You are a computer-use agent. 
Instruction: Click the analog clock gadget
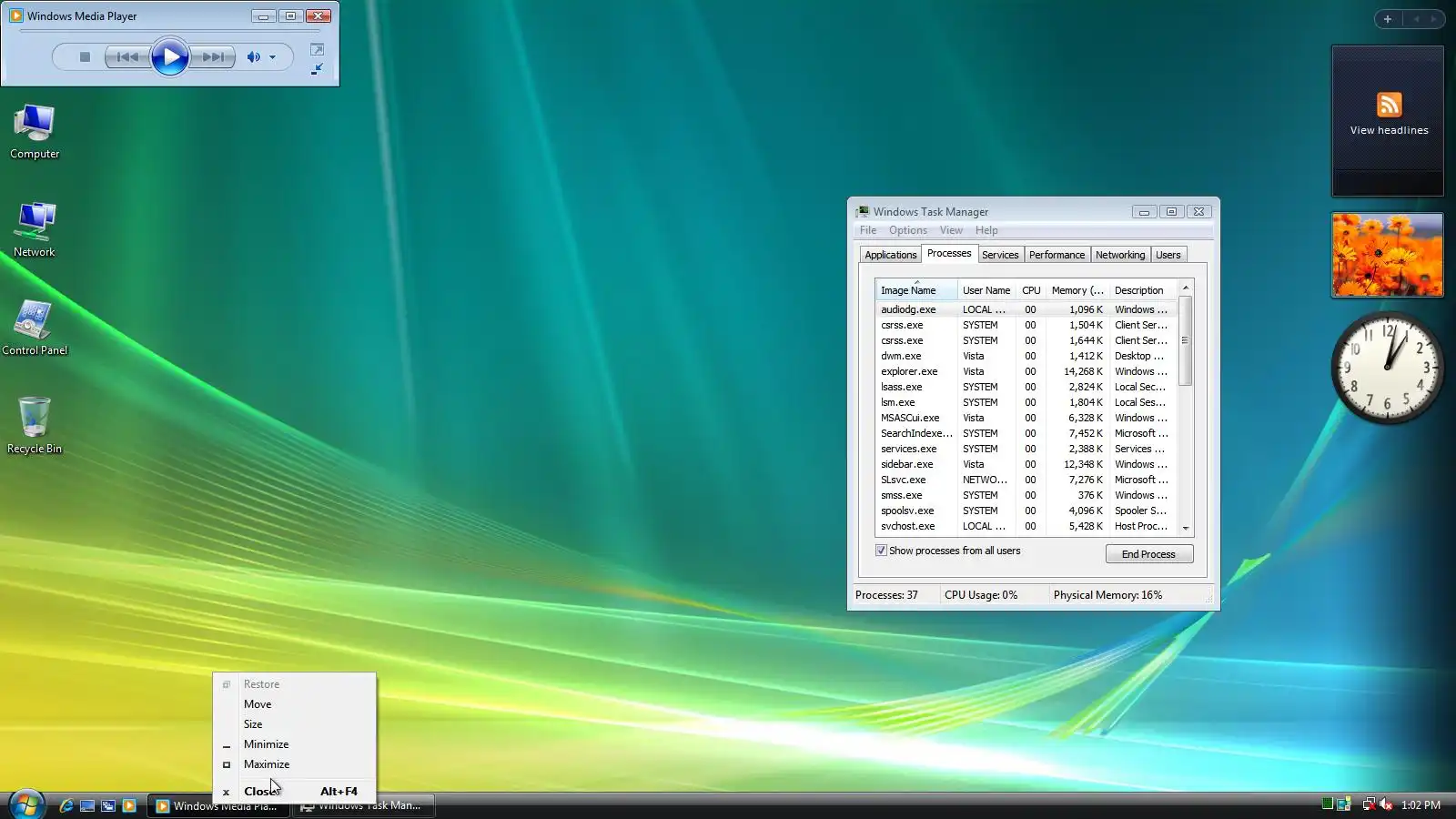pos(1388,368)
